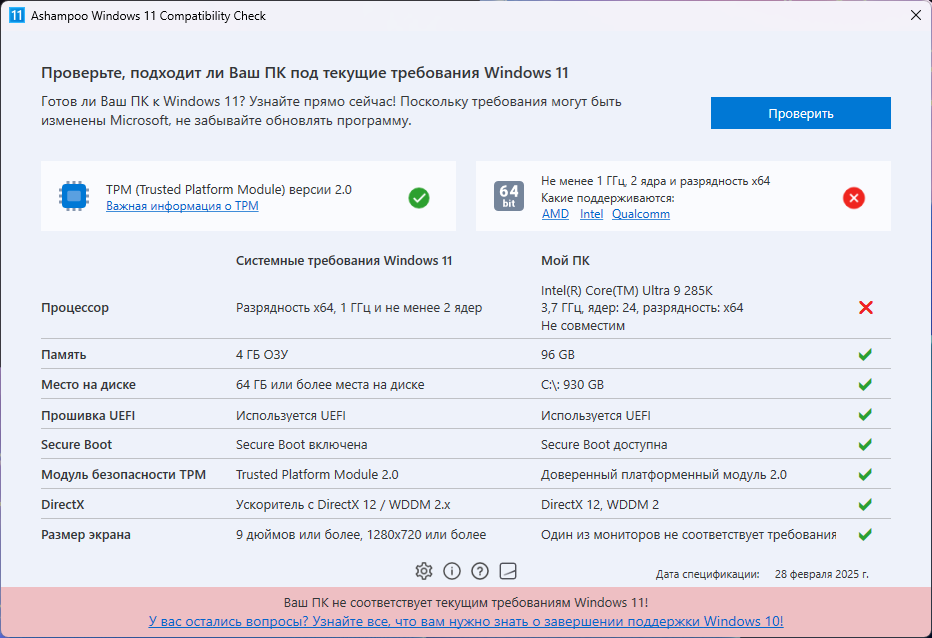This screenshot has height=638, width=932.
Task: Click the 96 GB memory value
Action: tap(558, 355)
